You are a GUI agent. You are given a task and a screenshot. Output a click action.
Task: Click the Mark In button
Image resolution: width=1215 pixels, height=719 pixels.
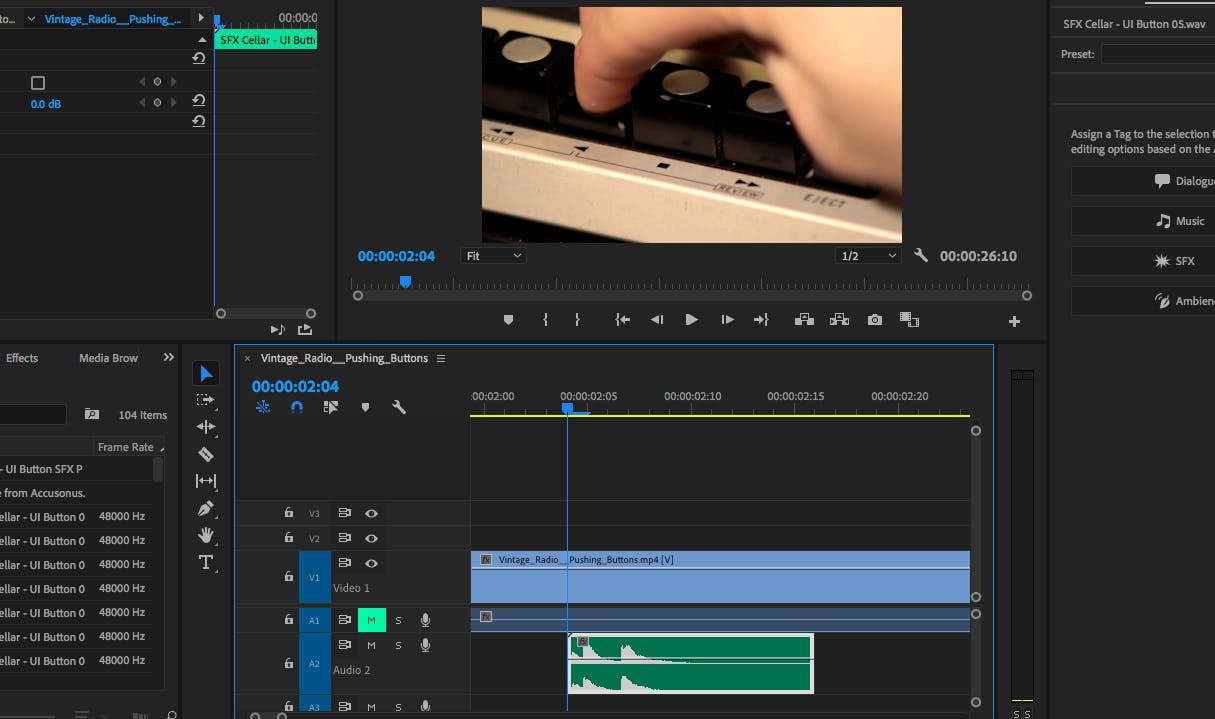(545, 320)
